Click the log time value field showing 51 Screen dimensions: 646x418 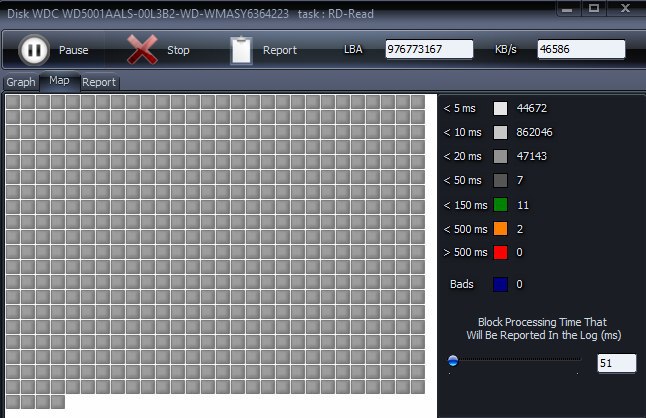(616, 363)
